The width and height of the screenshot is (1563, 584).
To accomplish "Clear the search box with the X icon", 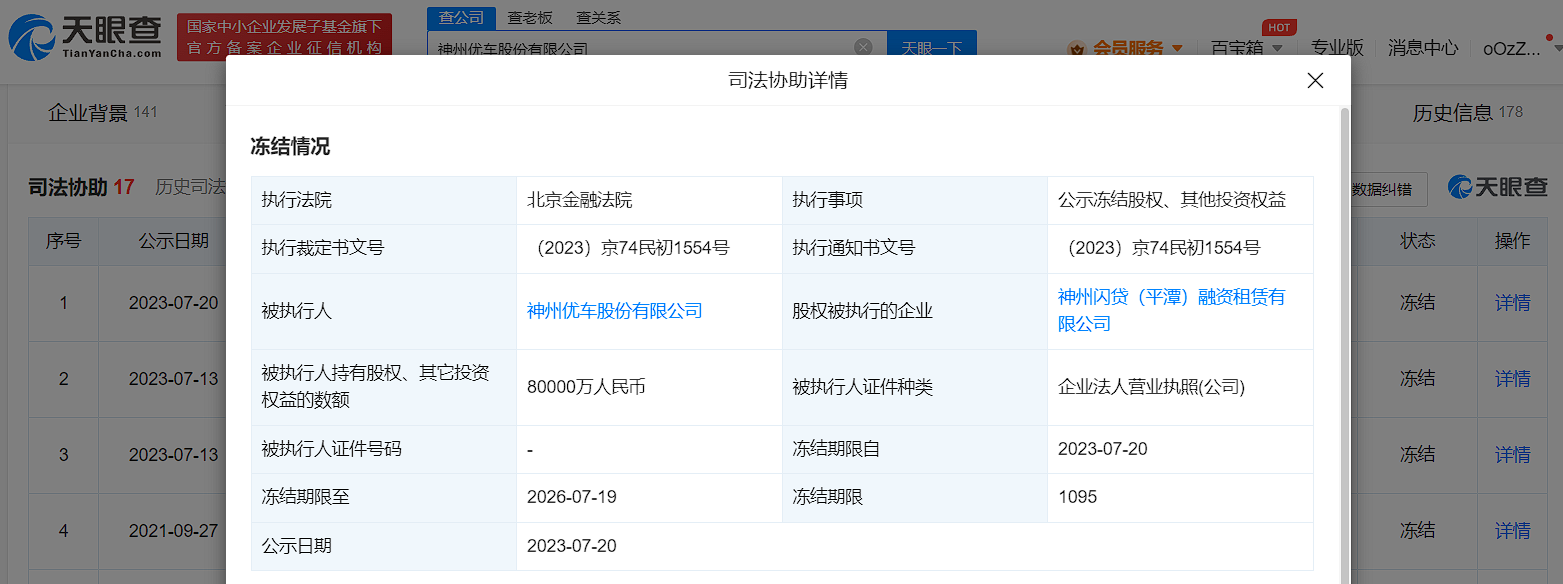I will pyautogui.click(x=863, y=47).
